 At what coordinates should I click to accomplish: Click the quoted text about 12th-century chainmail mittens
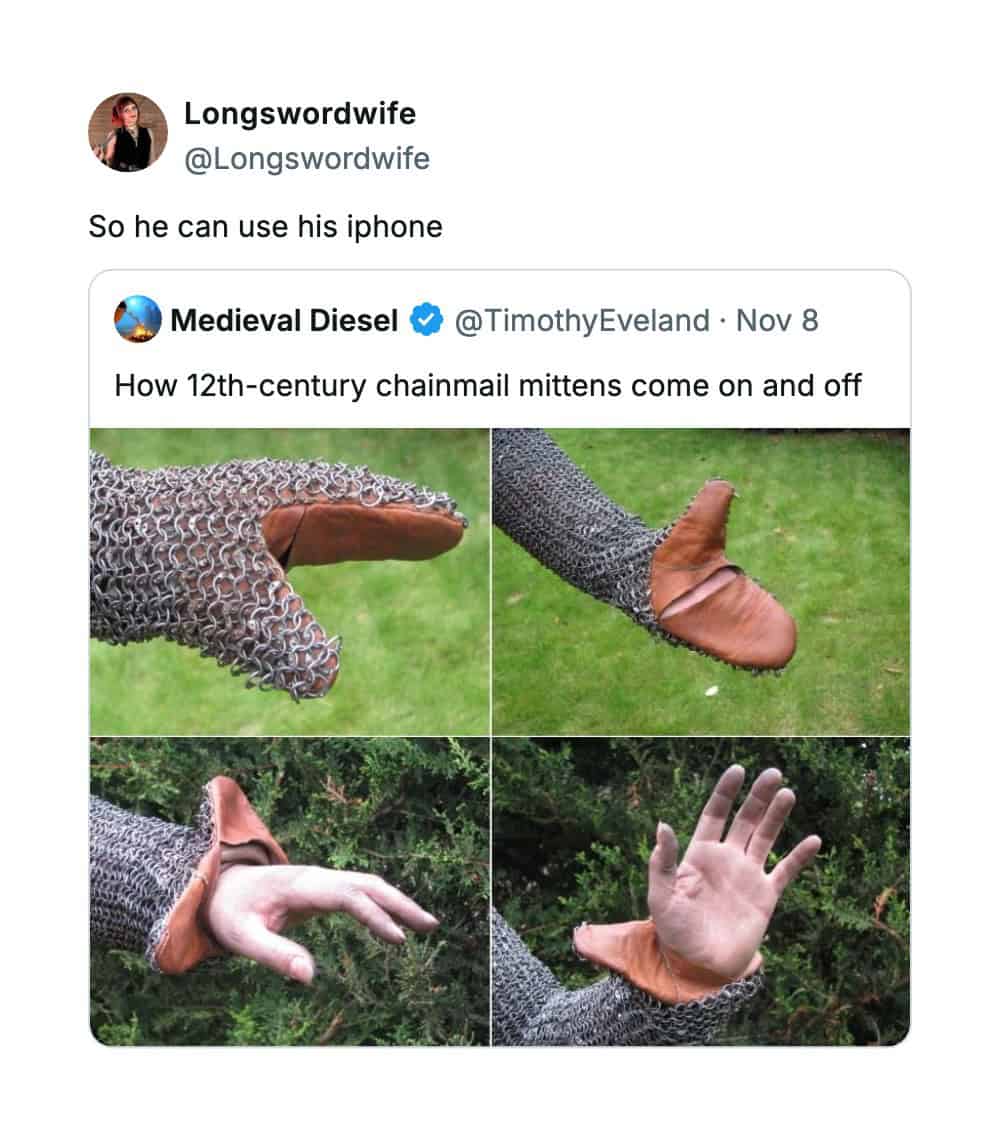[487, 385]
